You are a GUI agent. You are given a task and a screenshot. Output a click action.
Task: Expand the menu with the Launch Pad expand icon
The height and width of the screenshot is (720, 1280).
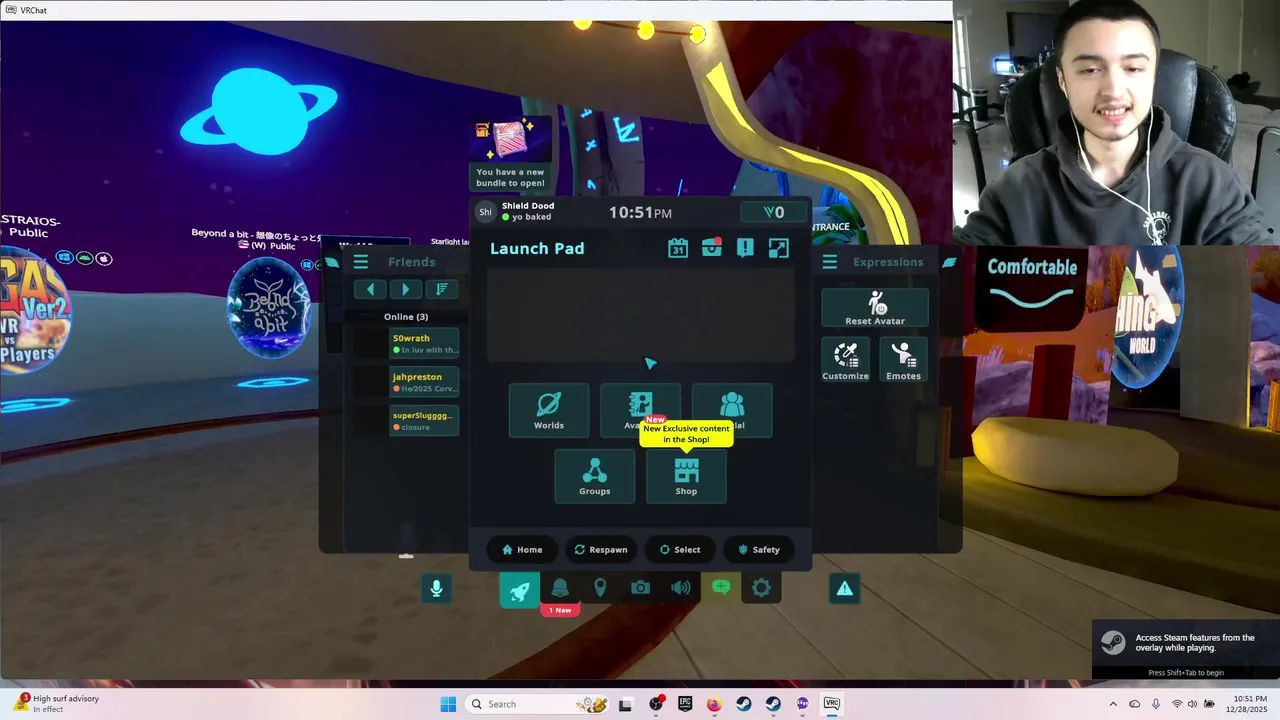(x=778, y=248)
